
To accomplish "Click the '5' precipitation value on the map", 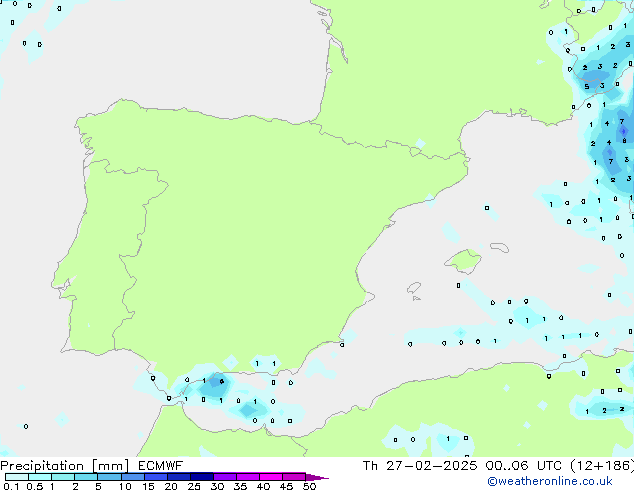I will (587, 87).
